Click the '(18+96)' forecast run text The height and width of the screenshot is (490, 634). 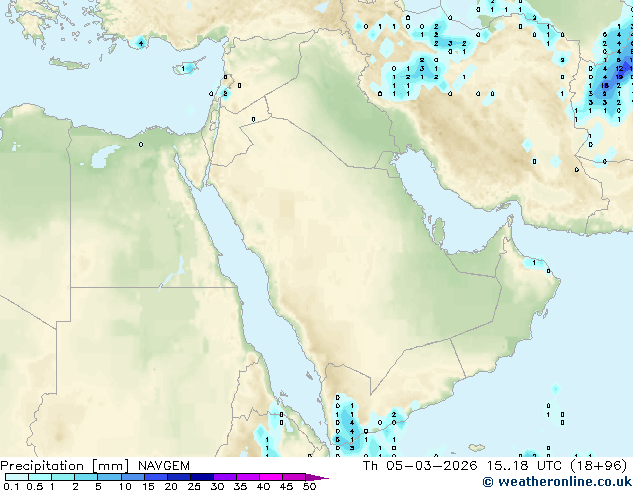click(x=598, y=466)
